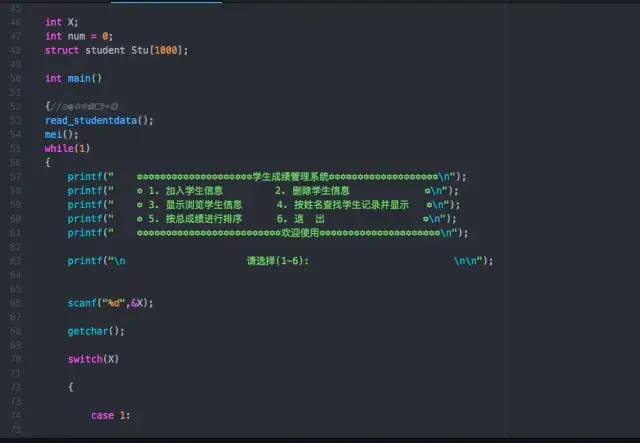Viewport: 640px width, 443px height.
Task: Click line number 48 in the gutter
Action: 16,50
